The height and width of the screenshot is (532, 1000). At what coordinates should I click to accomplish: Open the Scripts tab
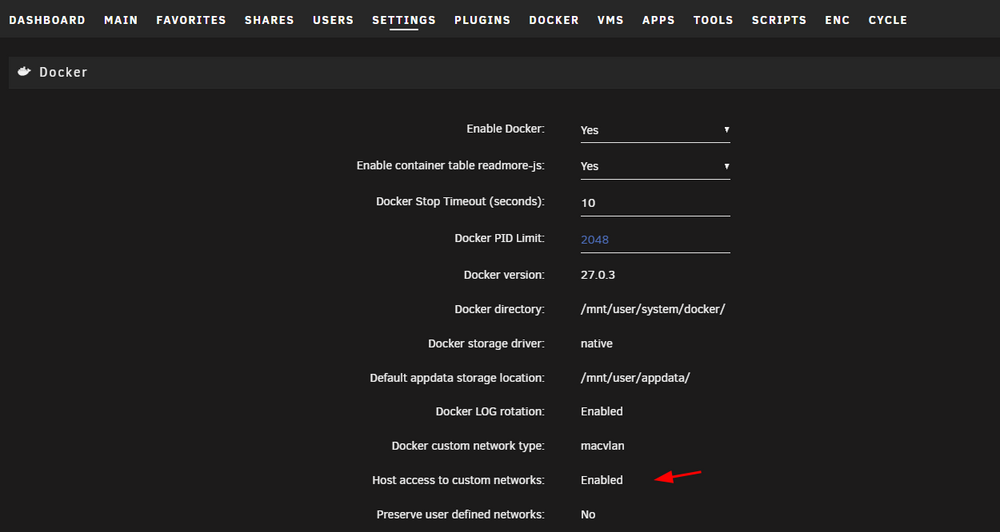pyautogui.click(x=779, y=20)
